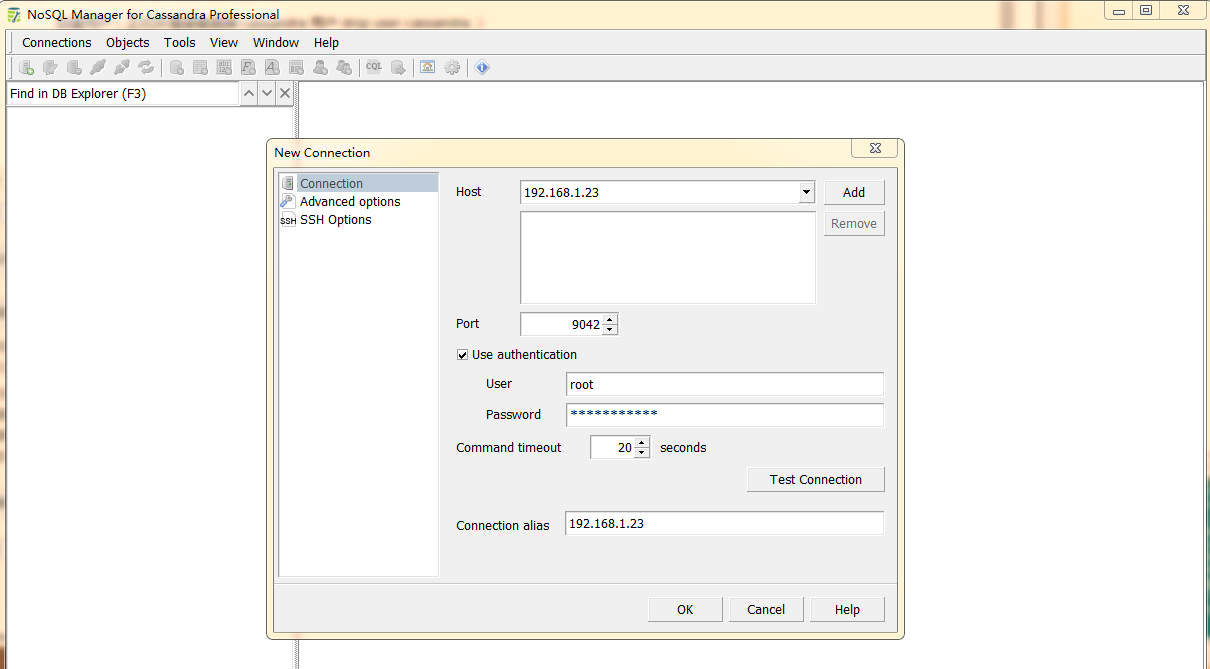This screenshot has height=669, width=1210.
Task: Click the create function toolbar icon
Action: pyautogui.click(x=248, y=68)
